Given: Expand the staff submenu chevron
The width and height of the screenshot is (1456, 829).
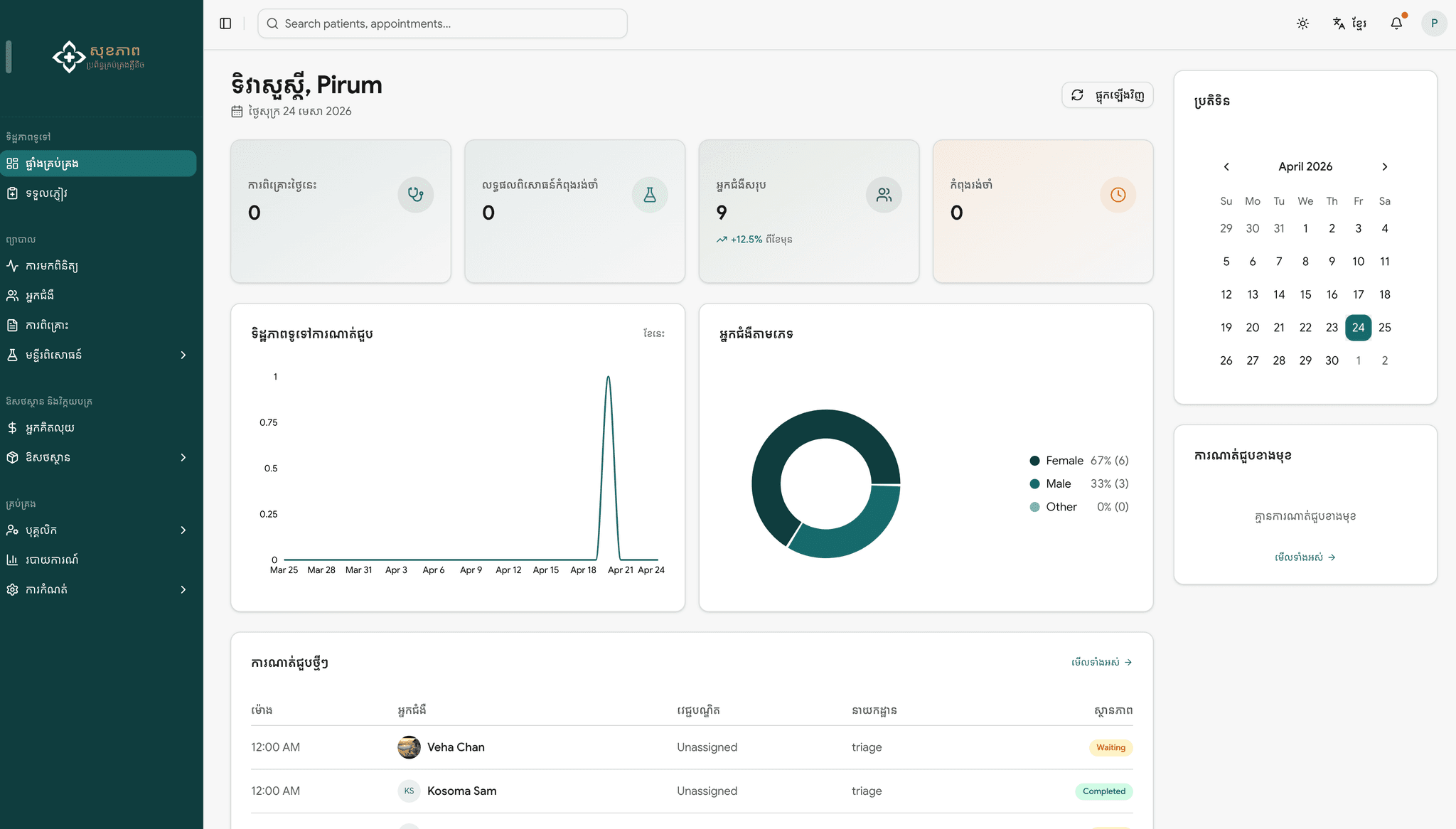Looking at the screenshot, I should pos(183,530).
